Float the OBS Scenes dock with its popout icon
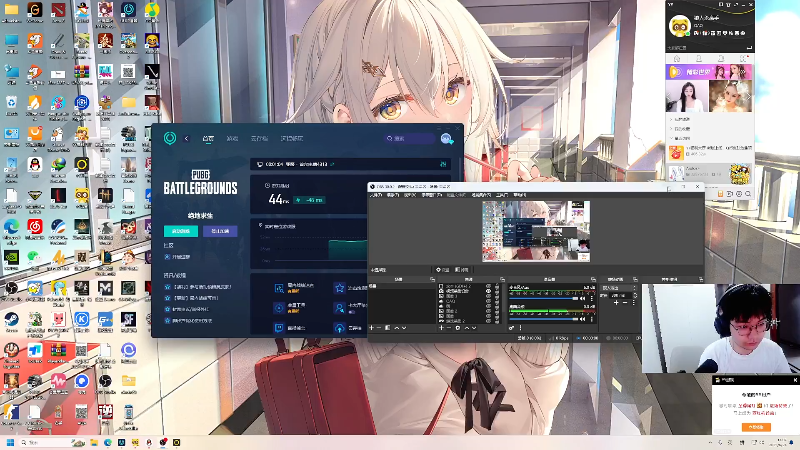Image resolution: width=800 pixels, height=450 pixels. (x=432, y=280)
